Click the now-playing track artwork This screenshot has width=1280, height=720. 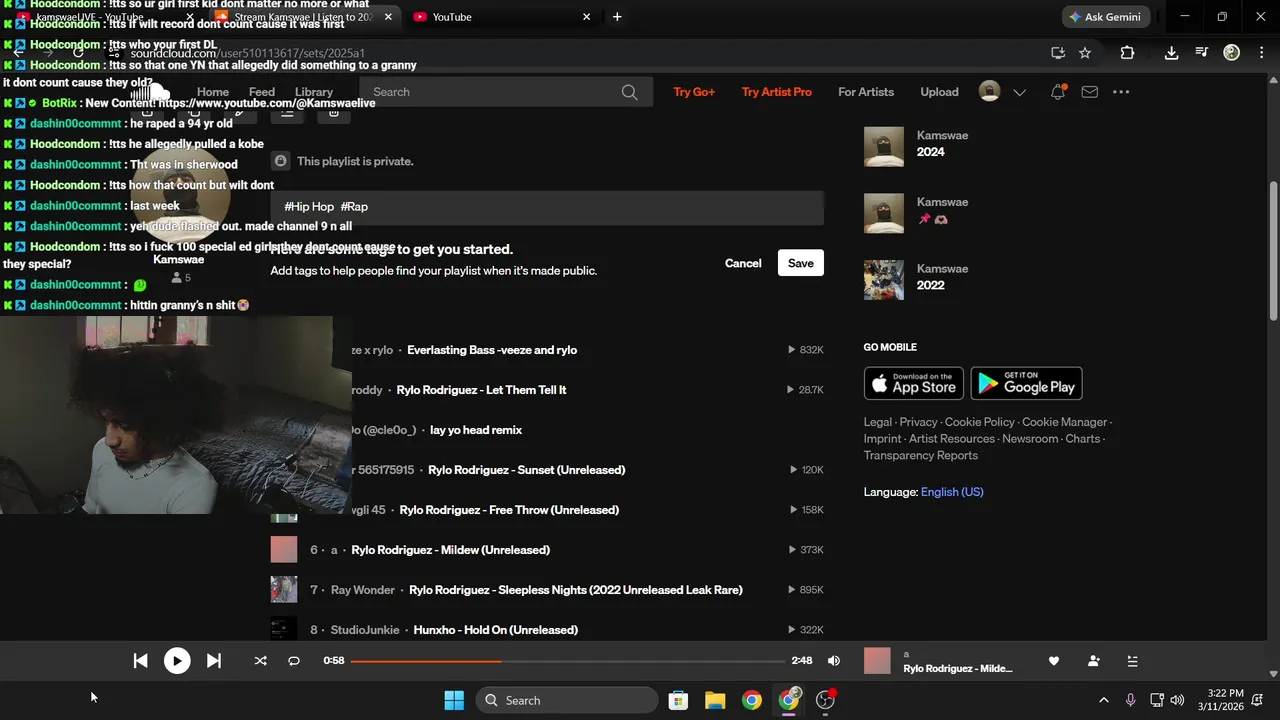point(877,661)
